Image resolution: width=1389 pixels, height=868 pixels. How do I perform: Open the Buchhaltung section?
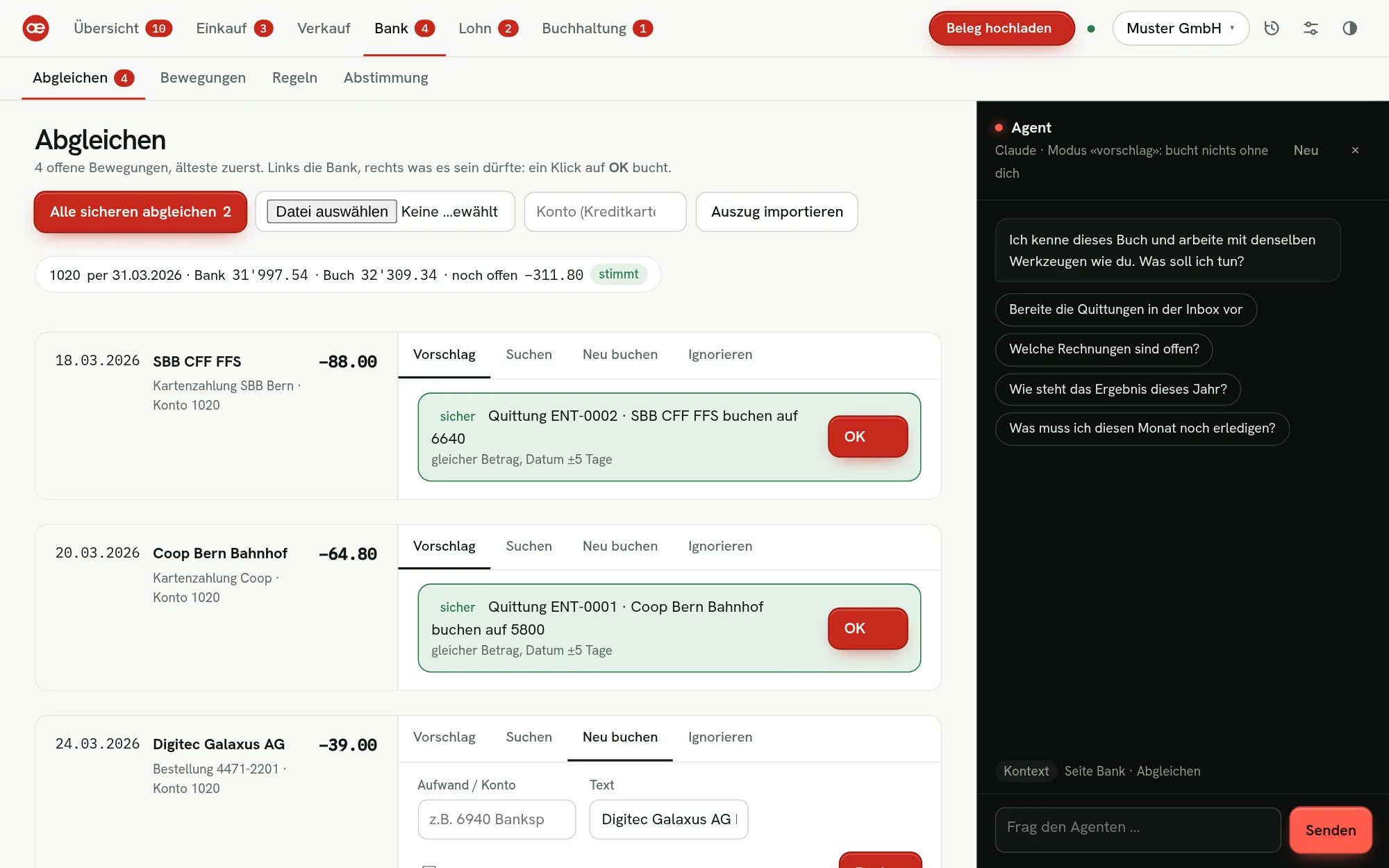coord(597,28)
